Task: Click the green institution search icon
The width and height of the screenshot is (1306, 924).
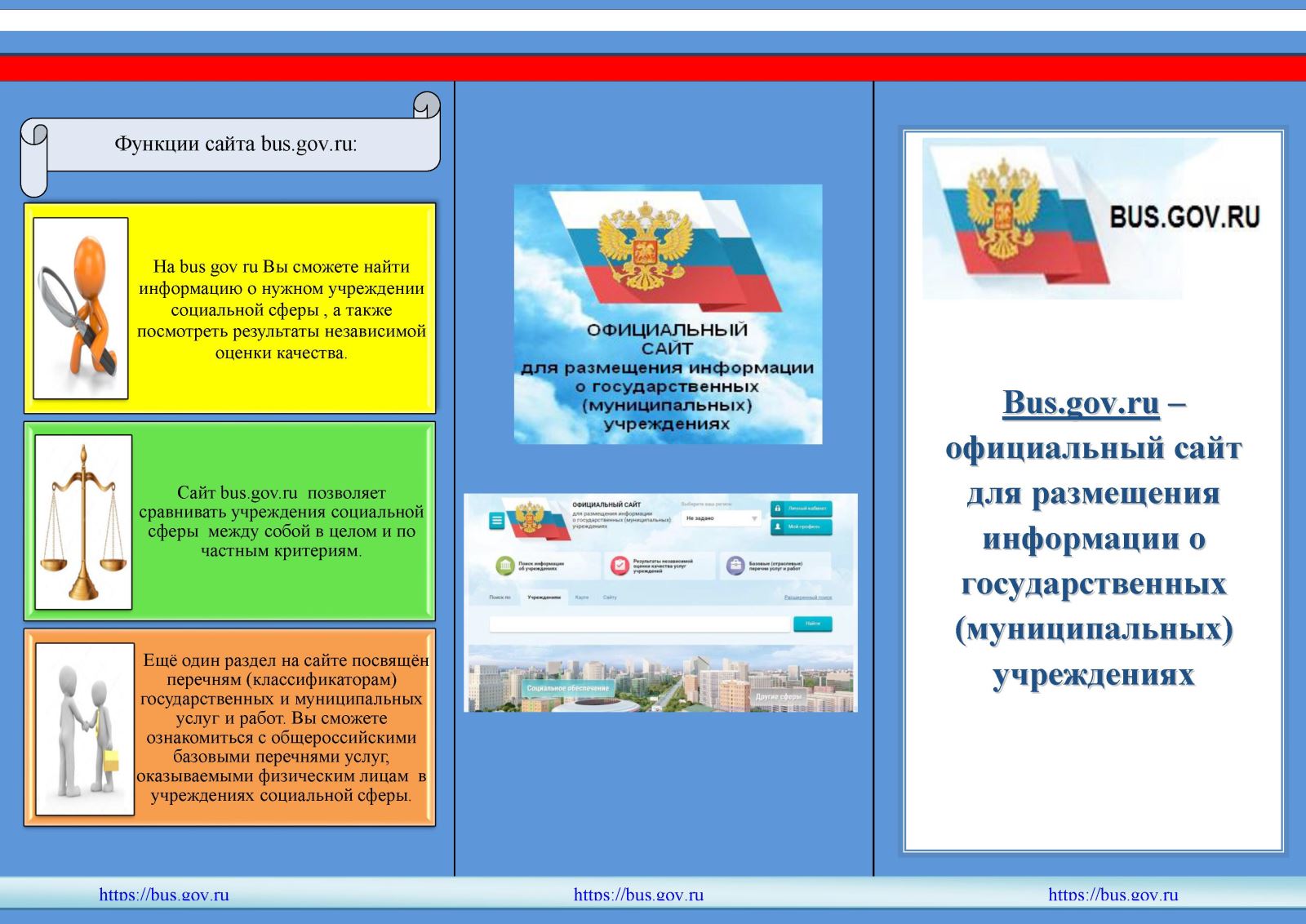Action: coord(505,565)
